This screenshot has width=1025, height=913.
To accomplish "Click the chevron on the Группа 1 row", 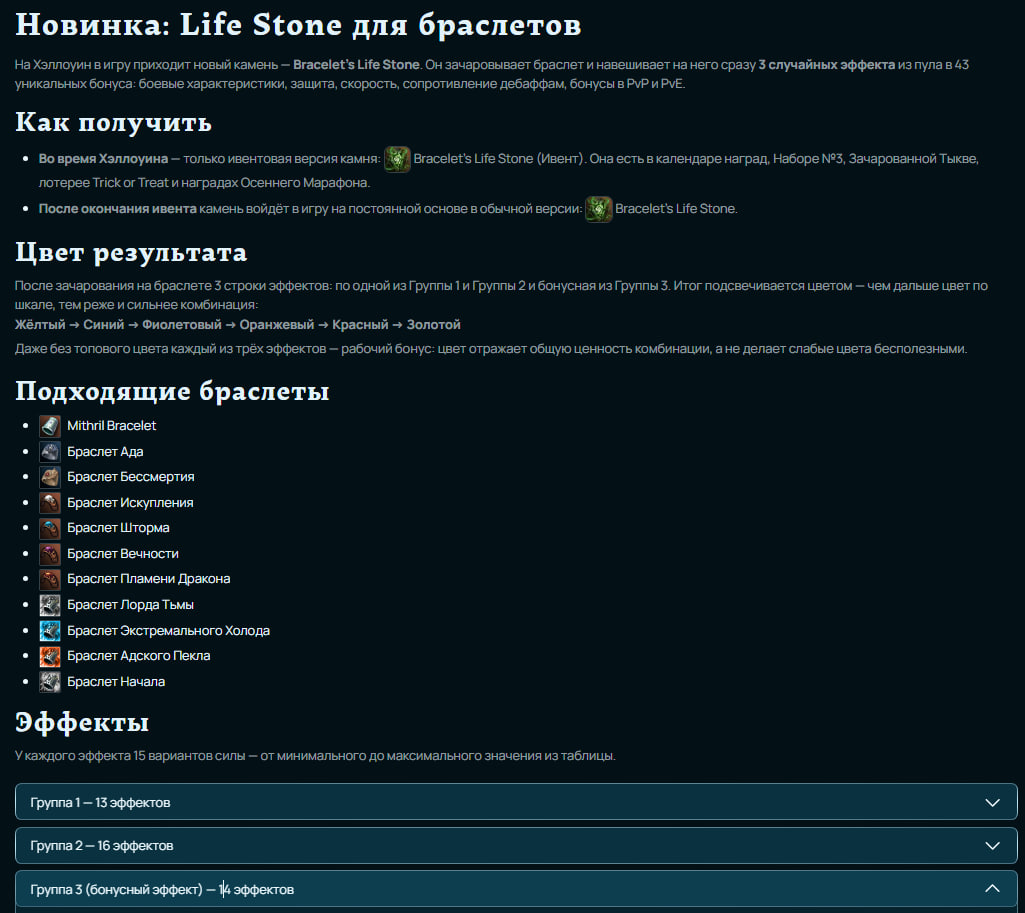I will pos(992,803).
